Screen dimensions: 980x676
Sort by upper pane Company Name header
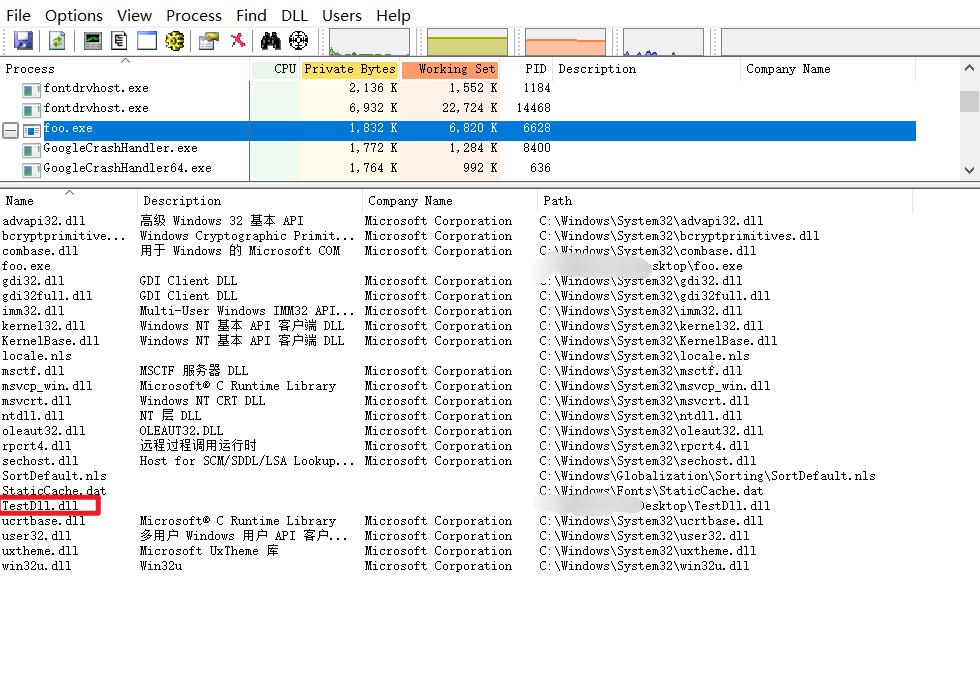tap(828, 69)
